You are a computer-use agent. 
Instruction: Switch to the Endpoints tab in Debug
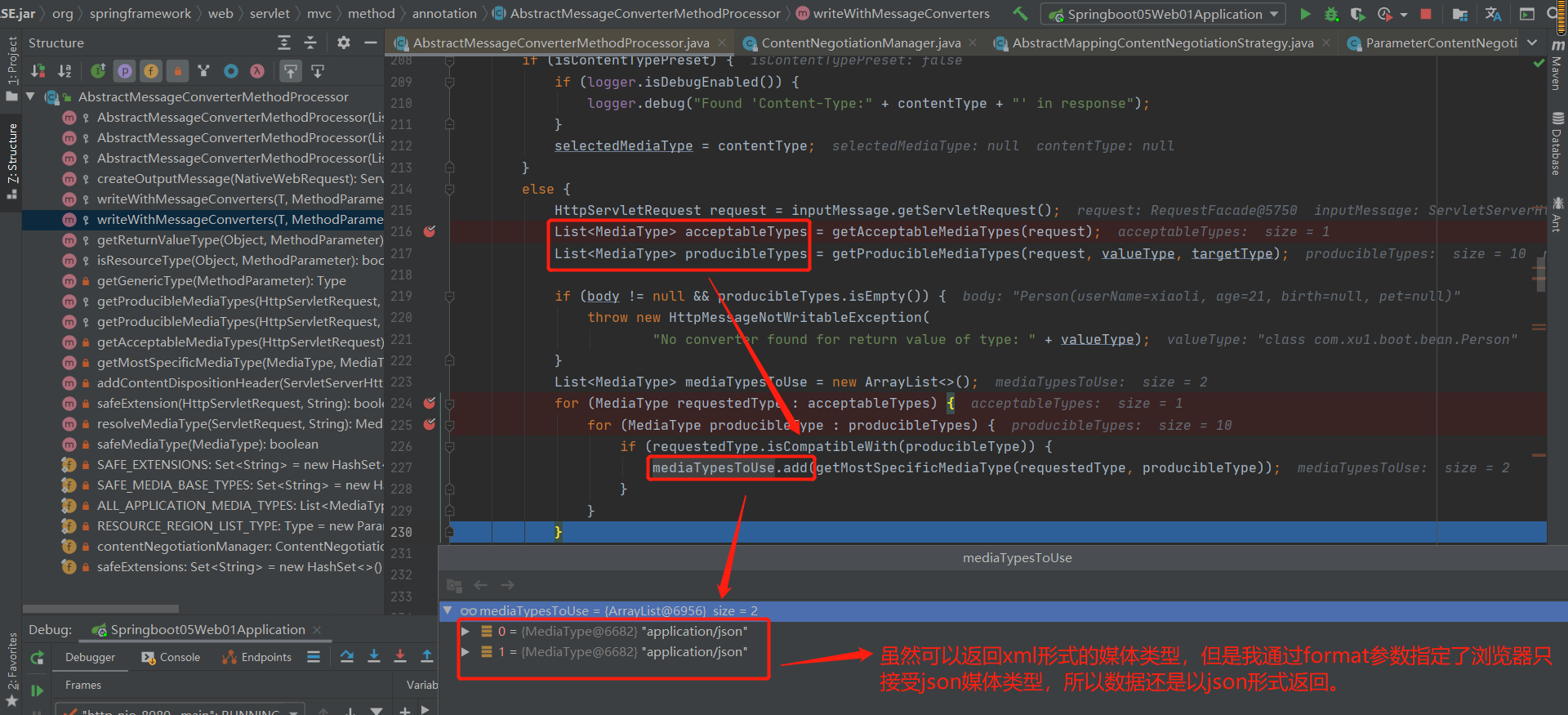pos(257,657)
